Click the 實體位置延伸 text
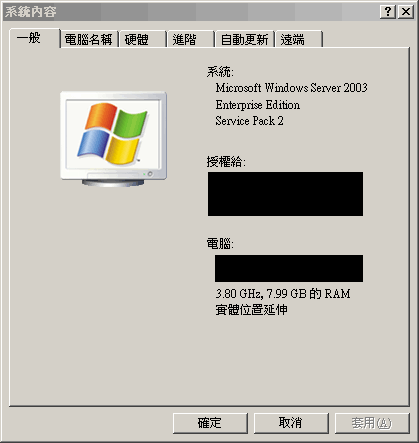 (251, 310)
